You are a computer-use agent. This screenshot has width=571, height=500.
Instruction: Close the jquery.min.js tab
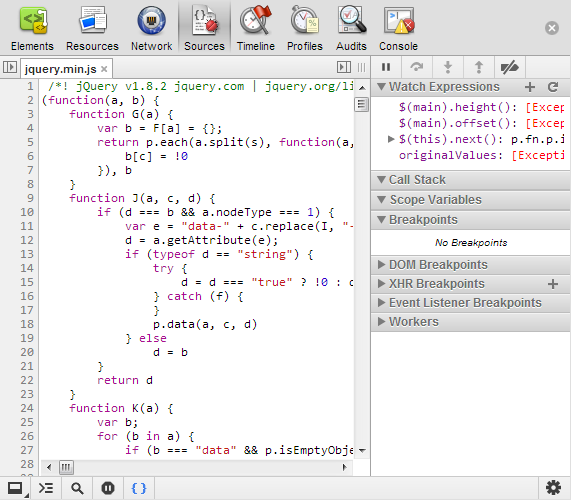coord(104,69)
